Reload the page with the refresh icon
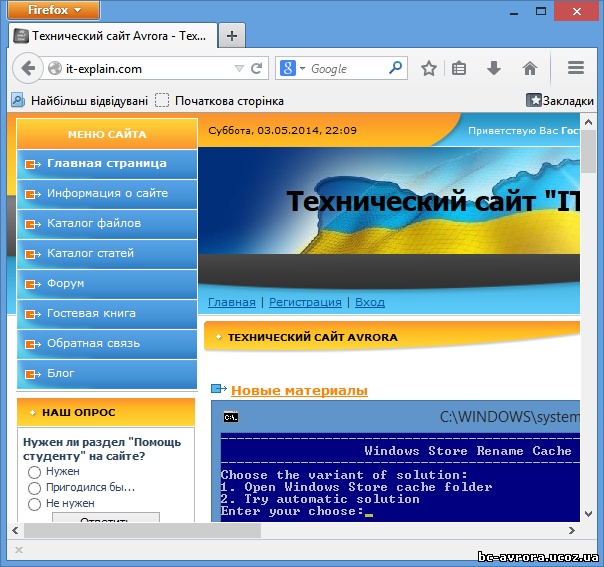Image resolution: width=604 pixels, height=567 pixels. (x=257, y=69)
